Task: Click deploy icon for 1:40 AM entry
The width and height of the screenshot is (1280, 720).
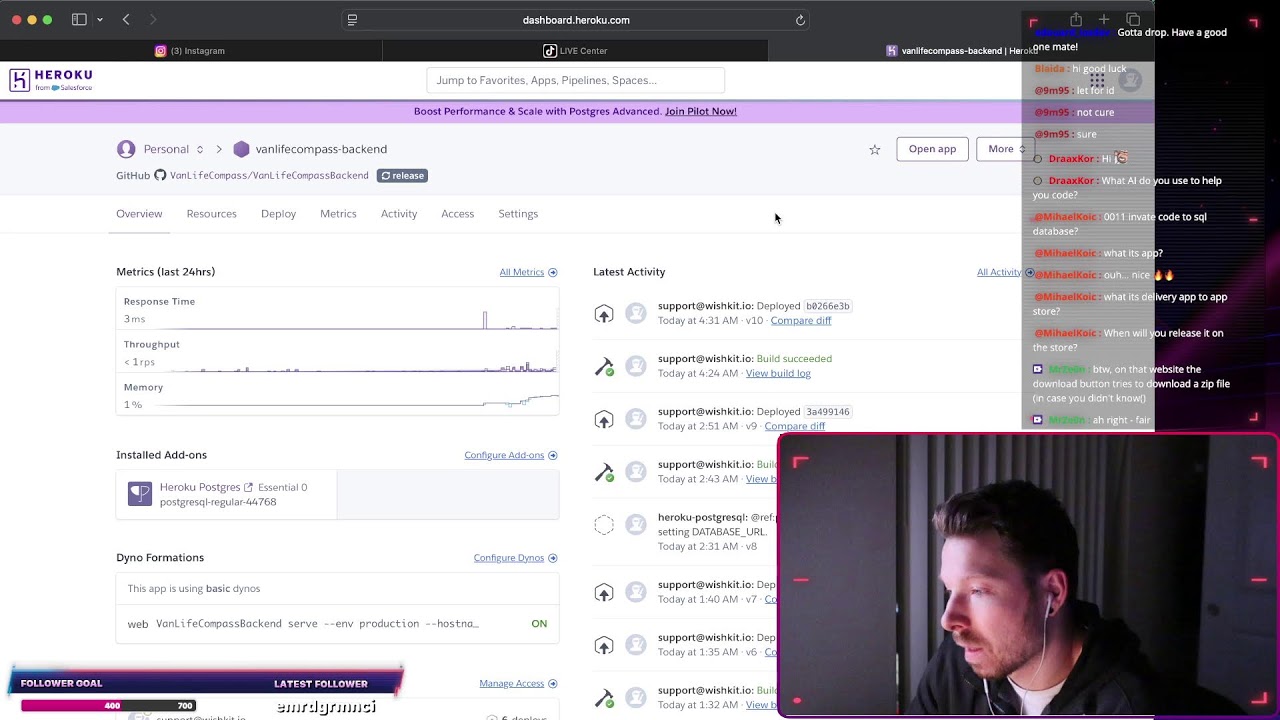Action: 604,592
